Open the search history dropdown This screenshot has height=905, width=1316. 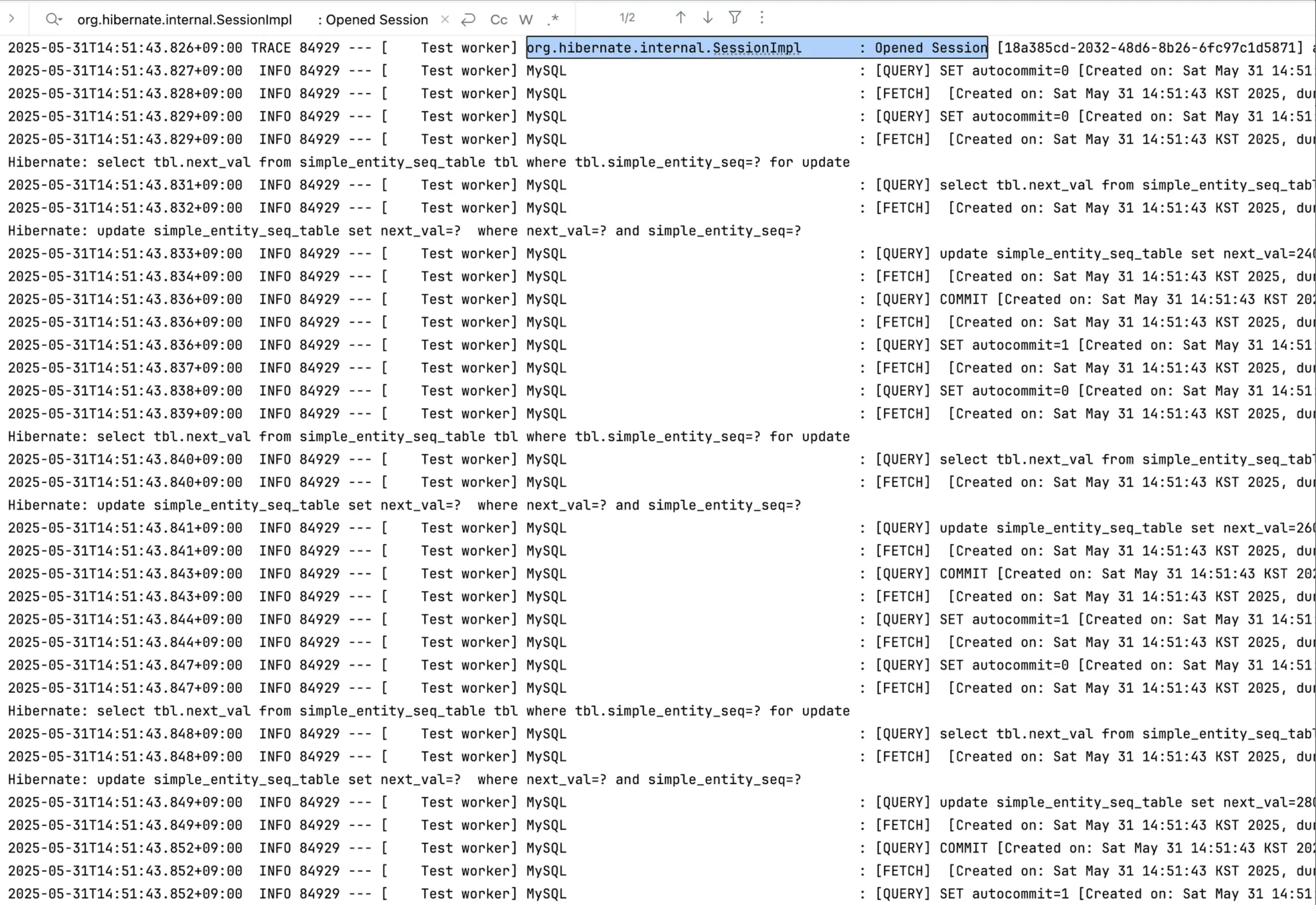(x=53, y=19)
